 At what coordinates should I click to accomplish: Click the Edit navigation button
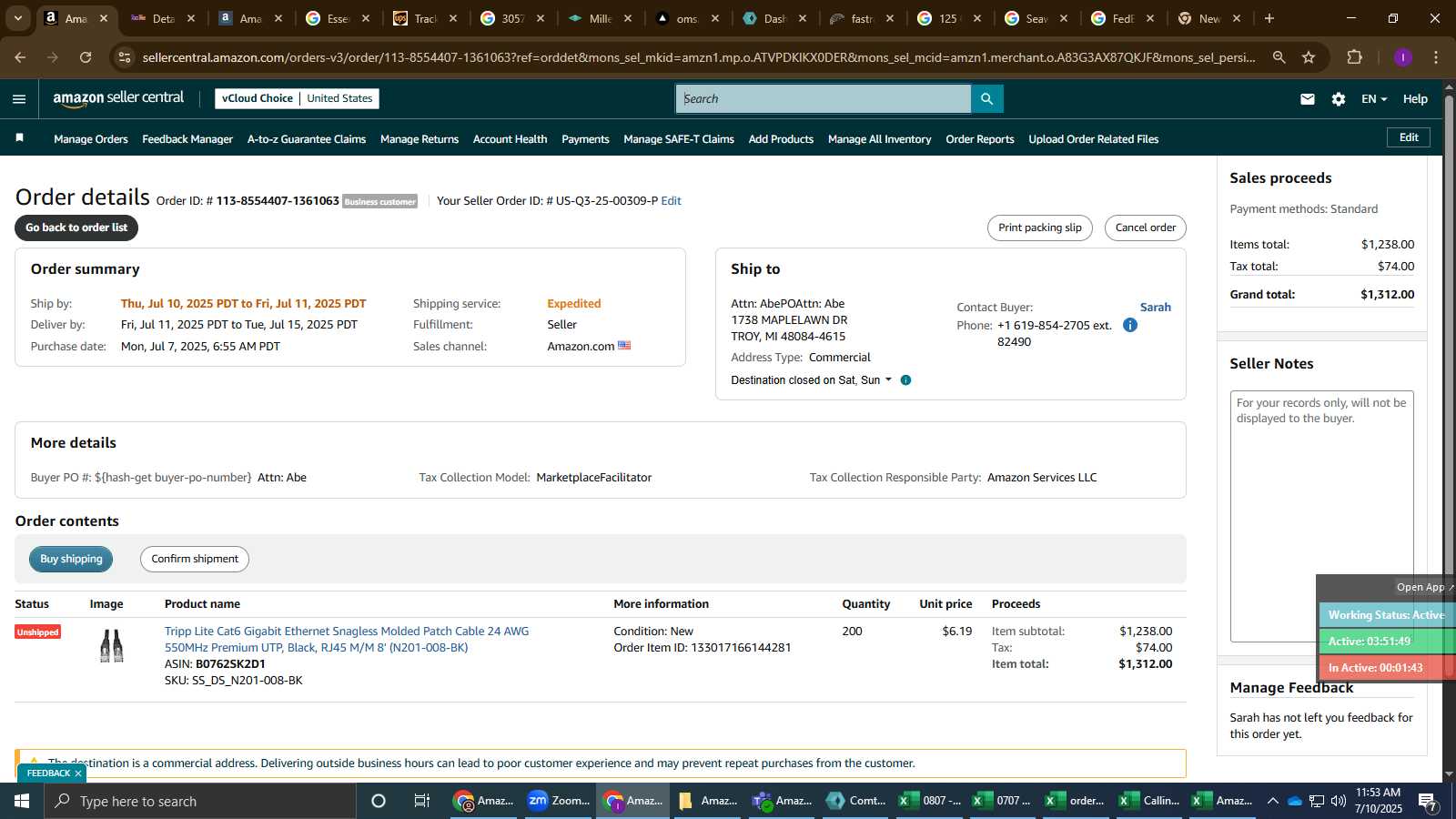tap(1409, 137)
